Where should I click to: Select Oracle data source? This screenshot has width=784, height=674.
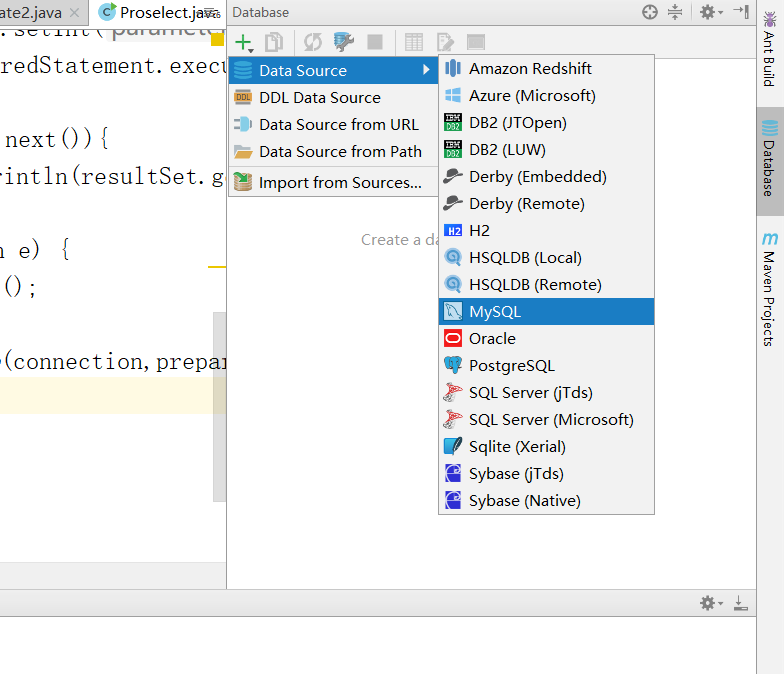tap(546, 338)
